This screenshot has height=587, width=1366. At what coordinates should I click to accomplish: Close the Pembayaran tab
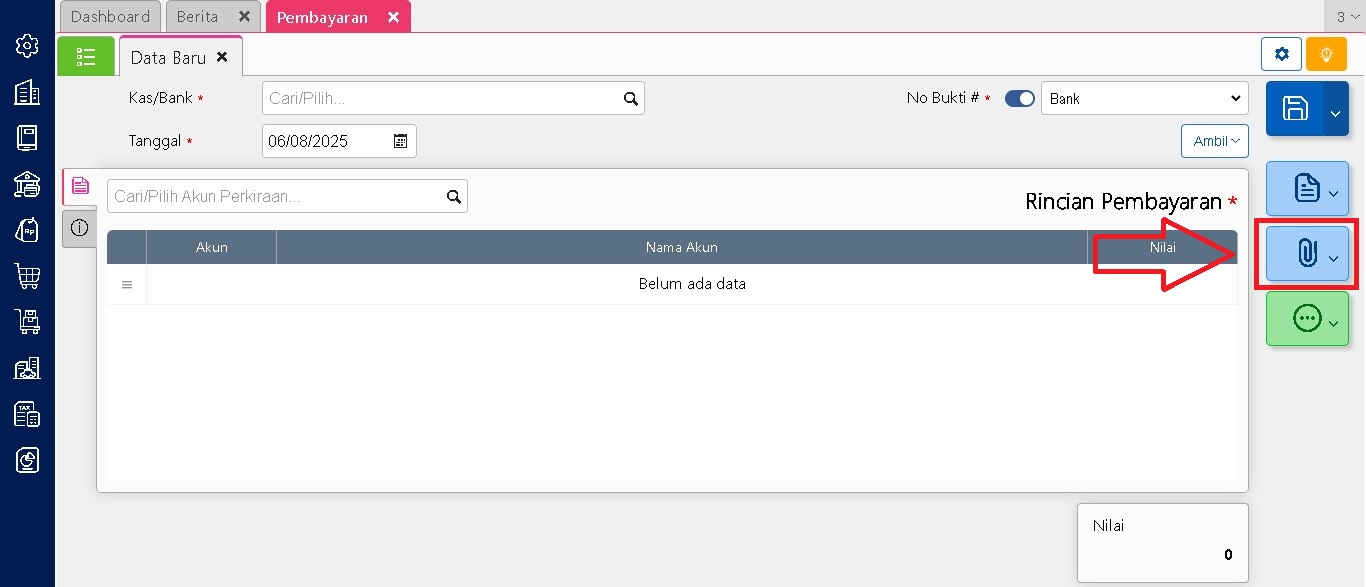pos(393,17)
